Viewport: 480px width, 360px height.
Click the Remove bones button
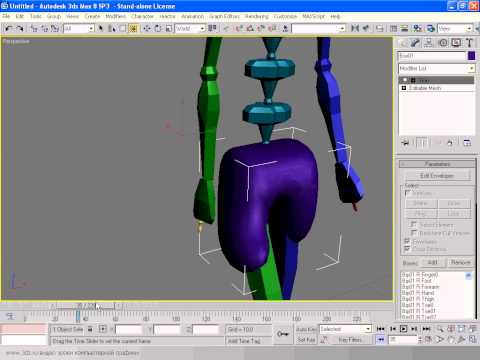460,263
